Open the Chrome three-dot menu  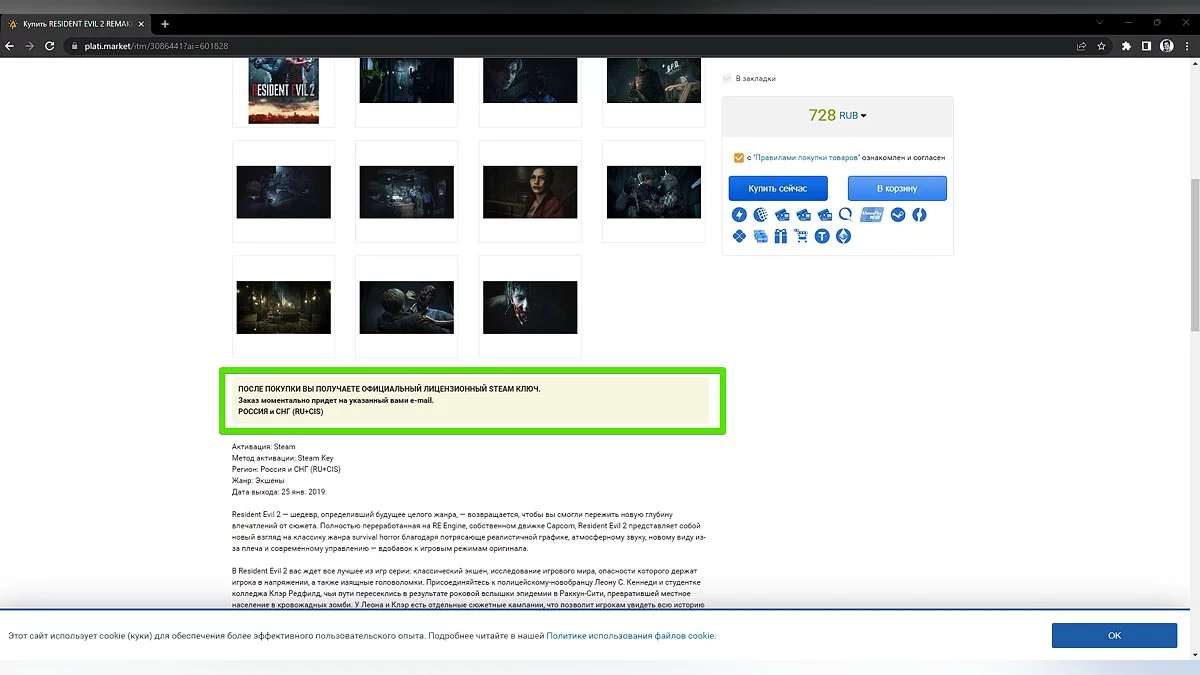pyautogui.click(x=1186, y=46)
